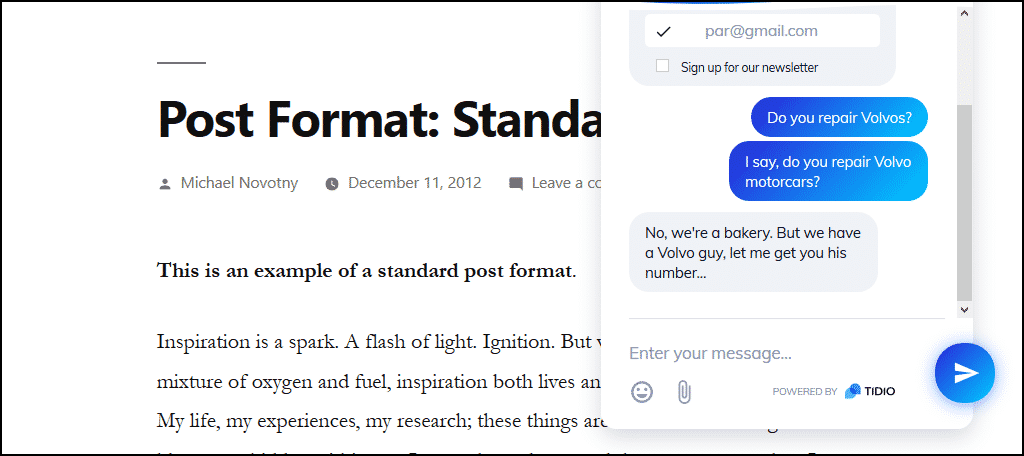
Task: Click the comment bubble icon
Action: coord(516,184)
